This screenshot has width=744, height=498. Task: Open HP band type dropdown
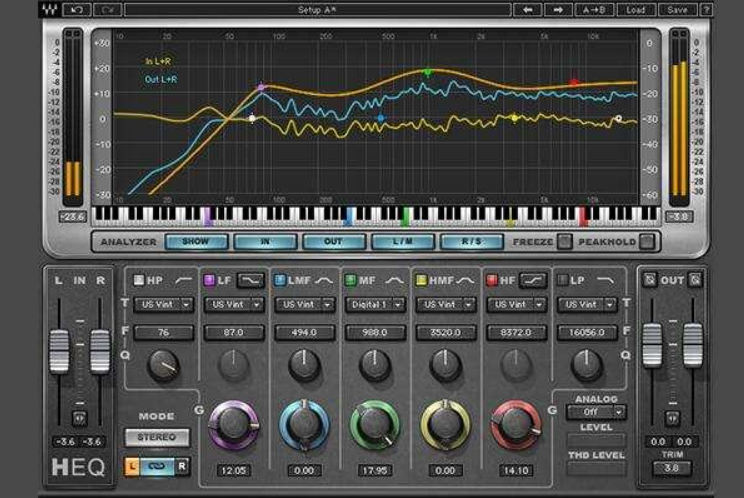tap(164, 304)
